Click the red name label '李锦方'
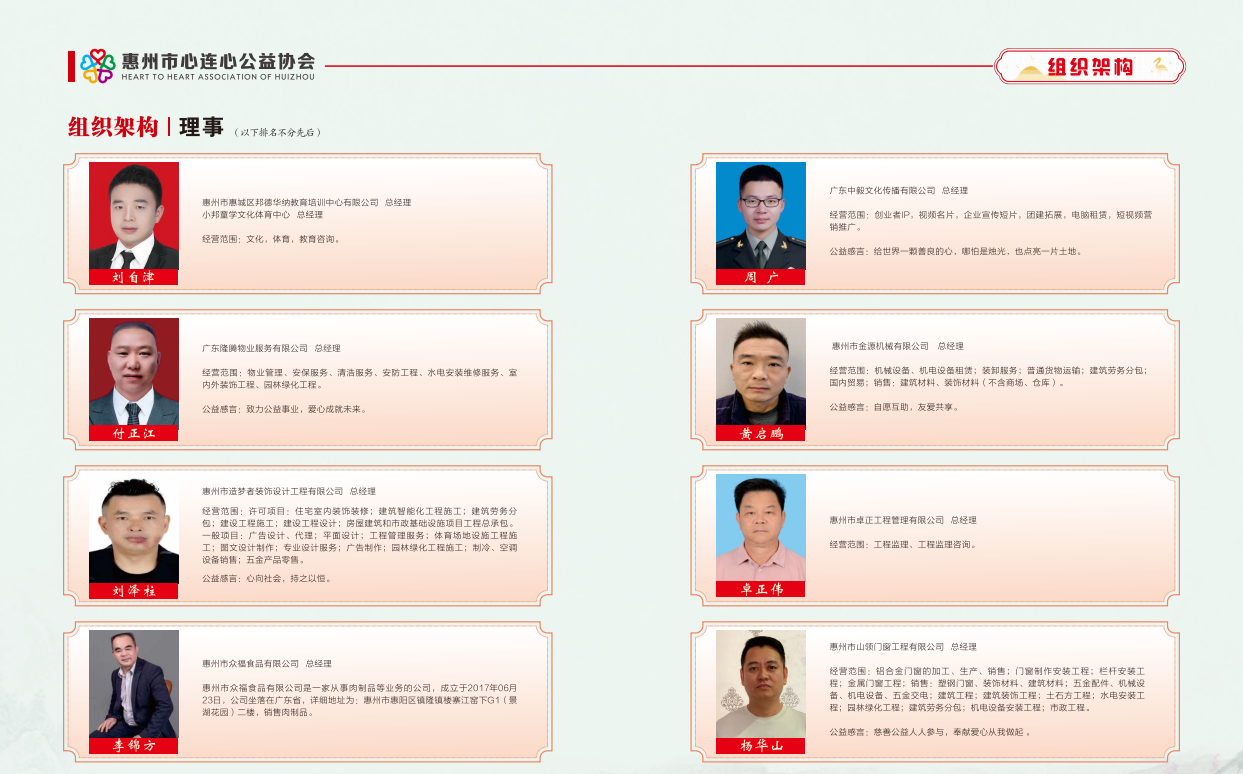This screenshot has width=1243, height=774. tap(134, 745)
